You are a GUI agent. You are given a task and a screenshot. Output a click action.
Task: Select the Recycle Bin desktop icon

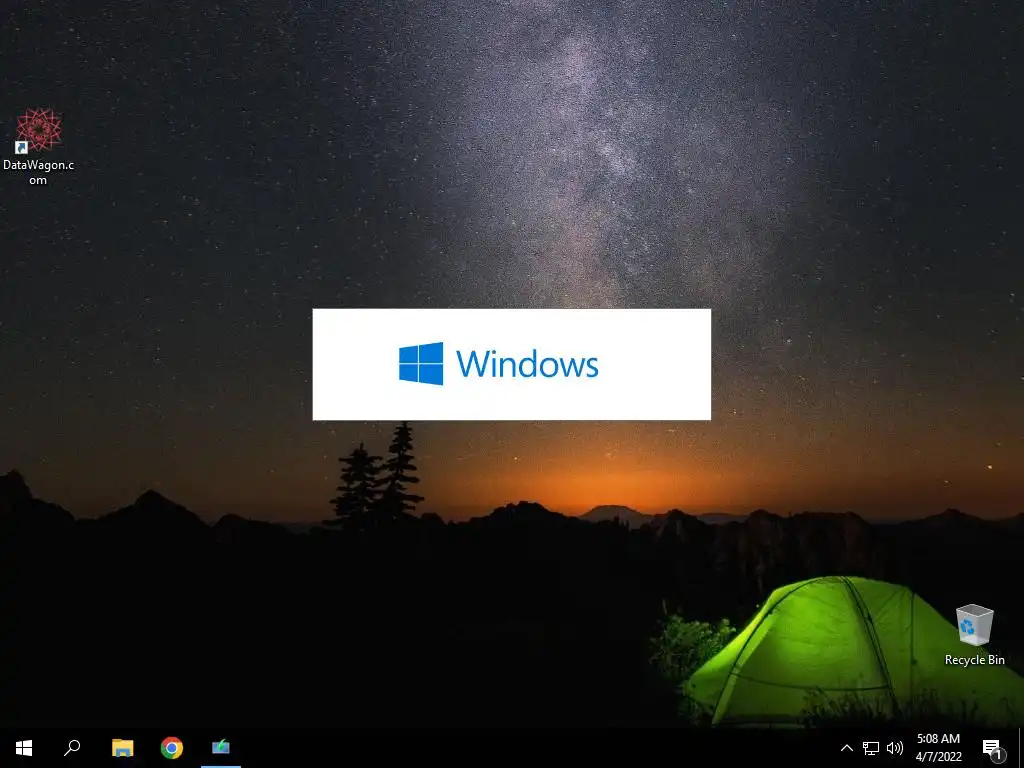tap(974, 635)
